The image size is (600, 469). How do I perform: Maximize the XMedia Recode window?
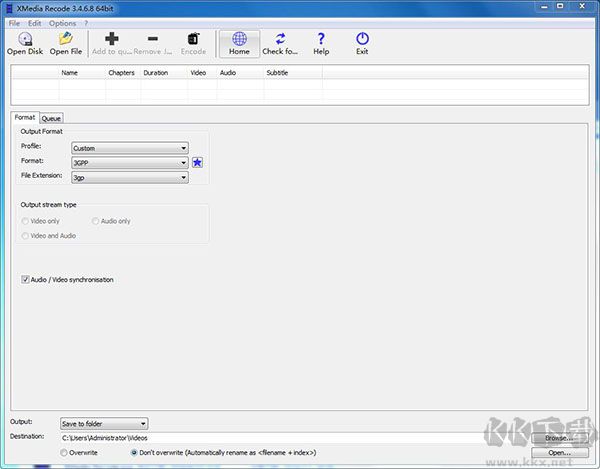coord(560,7)
